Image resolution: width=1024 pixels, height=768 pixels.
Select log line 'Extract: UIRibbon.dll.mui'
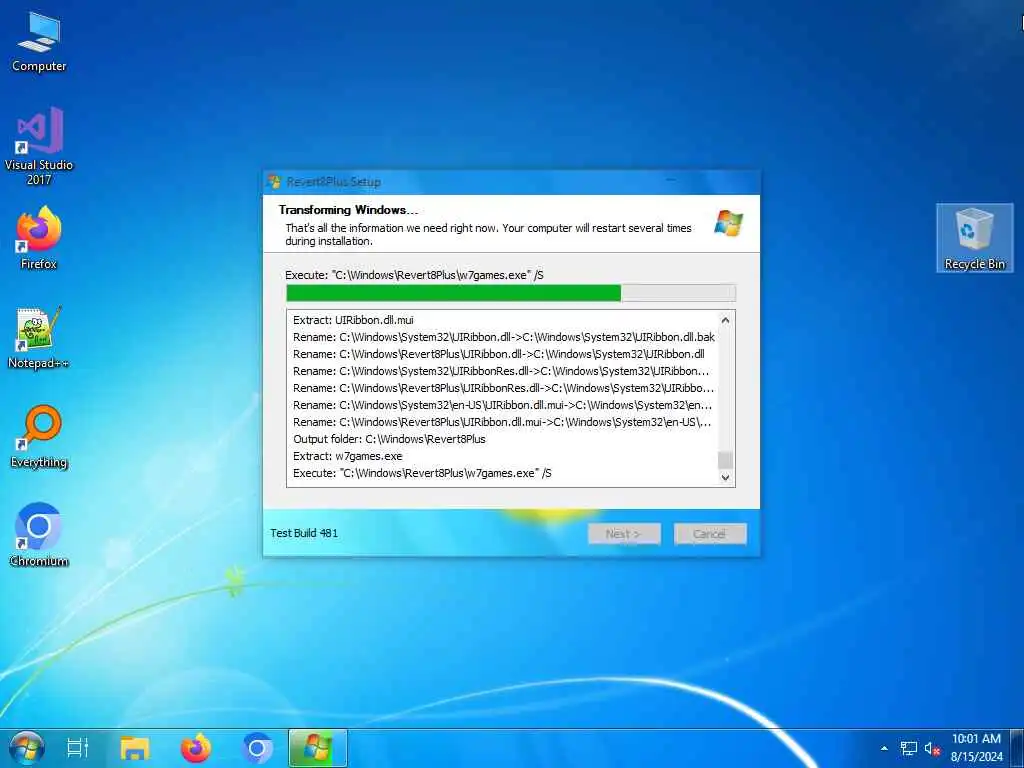pos(353,320)
